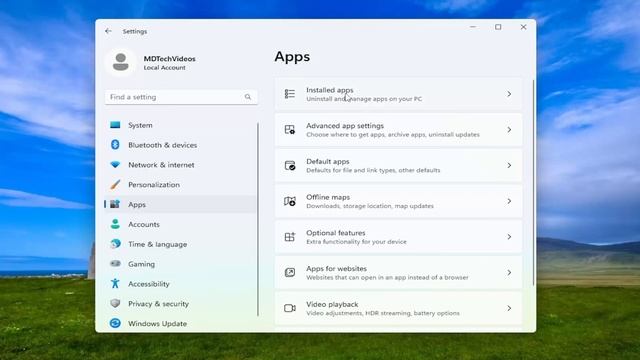
Task: Click the Apps heading text
Action: [292, 56]
